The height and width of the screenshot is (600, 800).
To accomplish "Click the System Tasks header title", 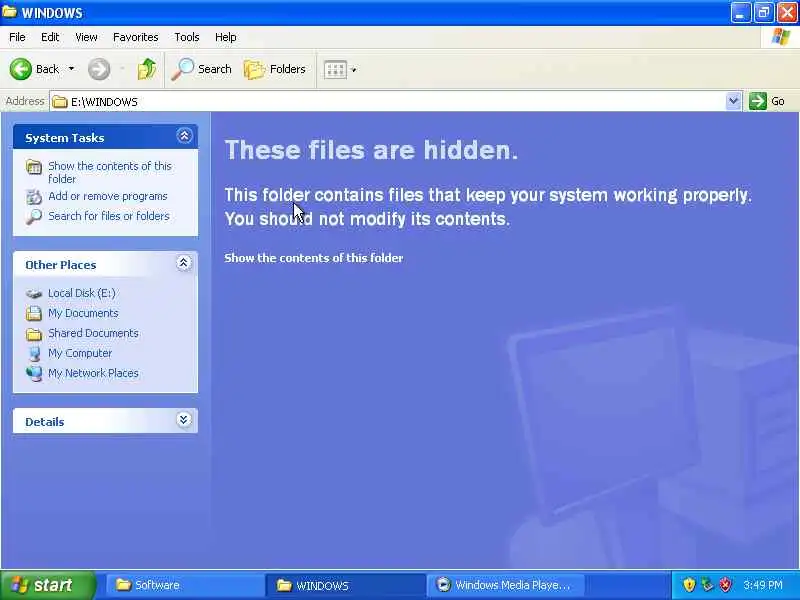I will click(65, 138).
